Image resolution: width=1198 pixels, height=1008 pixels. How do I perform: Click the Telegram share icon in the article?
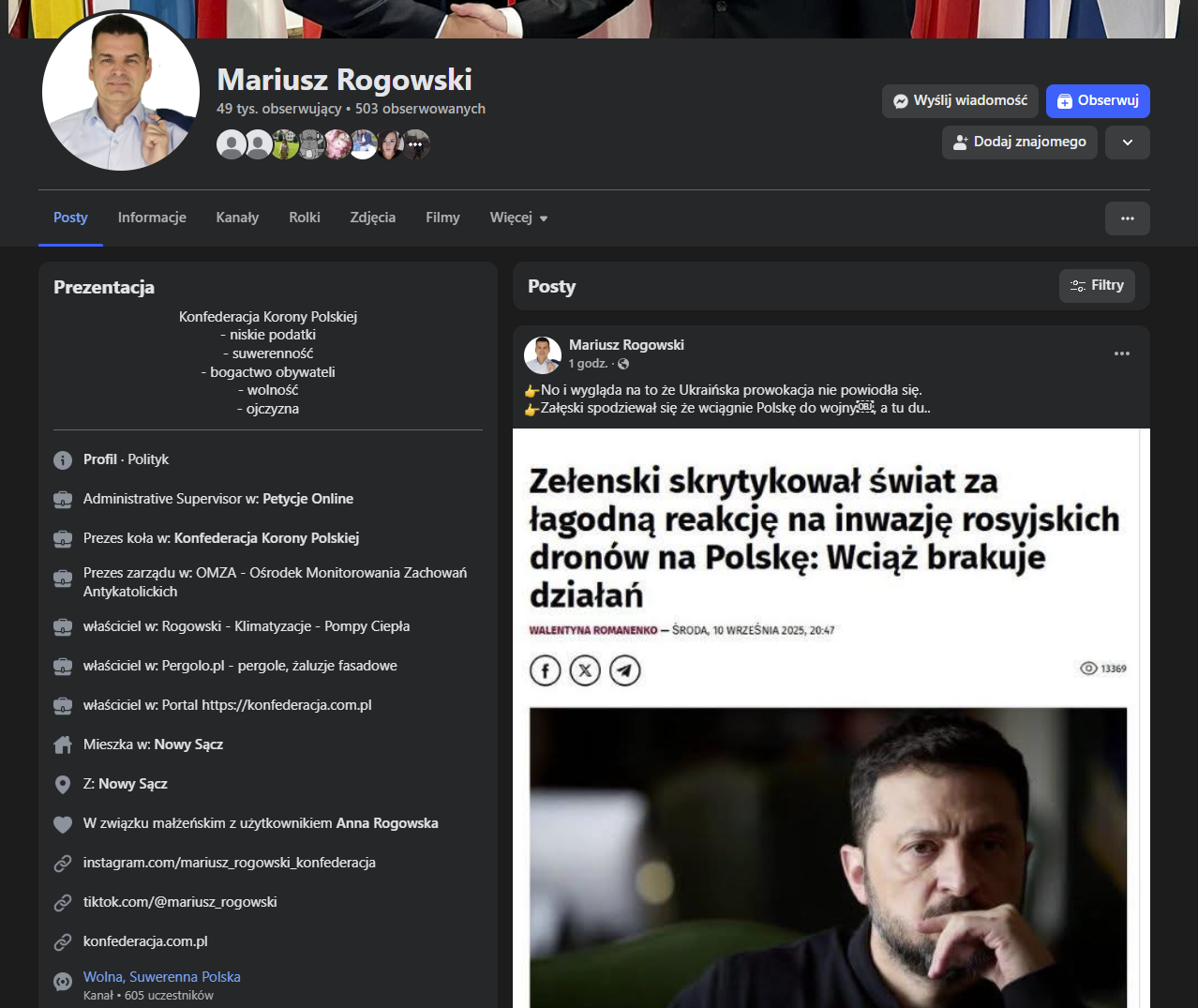625,670
